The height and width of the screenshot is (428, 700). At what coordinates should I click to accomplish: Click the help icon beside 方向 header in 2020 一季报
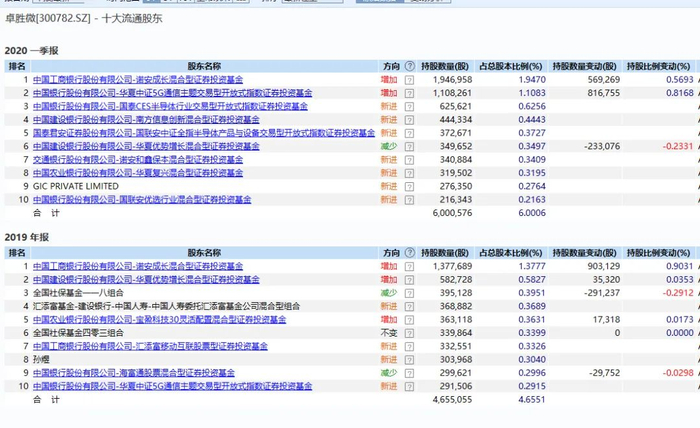tap(410, 66)
